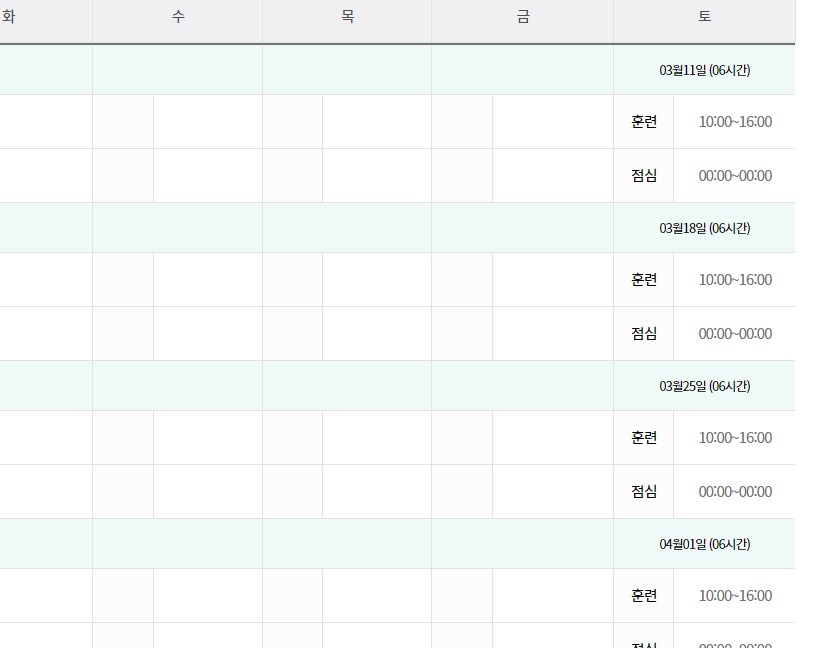This screenshot has height=648, width=840.
Task: Click the 목 (Thursday) column header
Action: coord(347,18)
